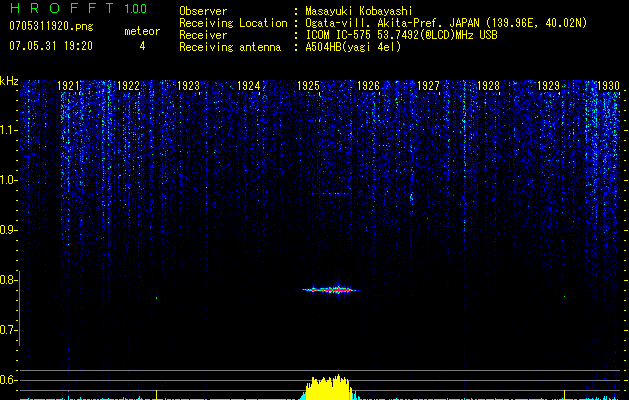629x400 pixels.
Task: Select the file name 0705311920.png
Action: [x=51, y=26]
